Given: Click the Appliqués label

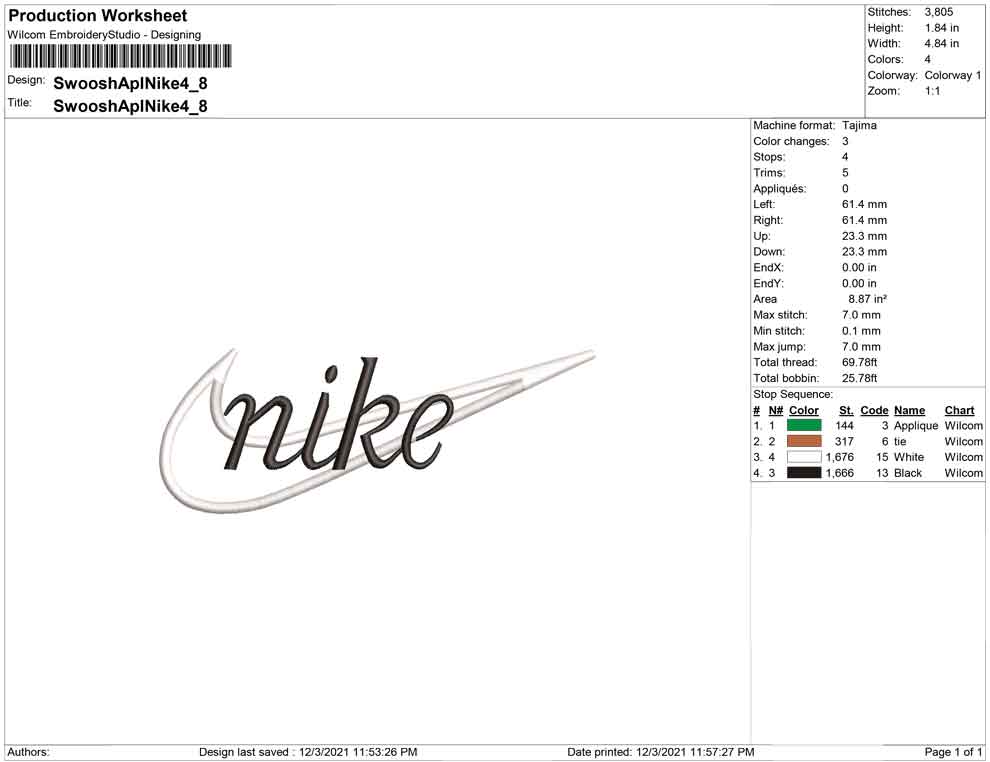Looking at the screenshot, I should tap(780, 189).
